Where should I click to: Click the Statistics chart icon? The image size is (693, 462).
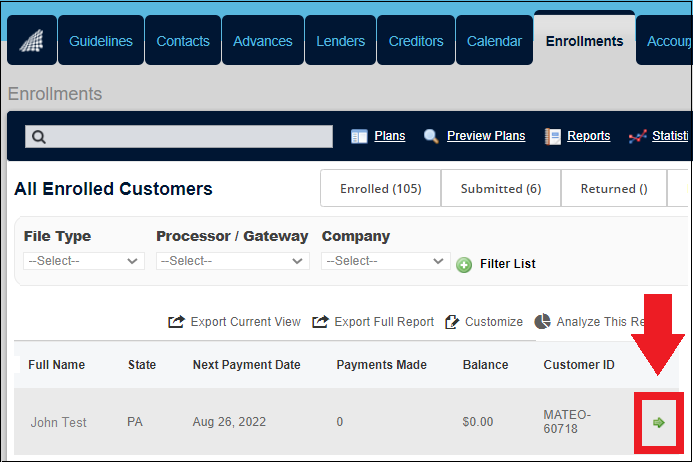637,137
